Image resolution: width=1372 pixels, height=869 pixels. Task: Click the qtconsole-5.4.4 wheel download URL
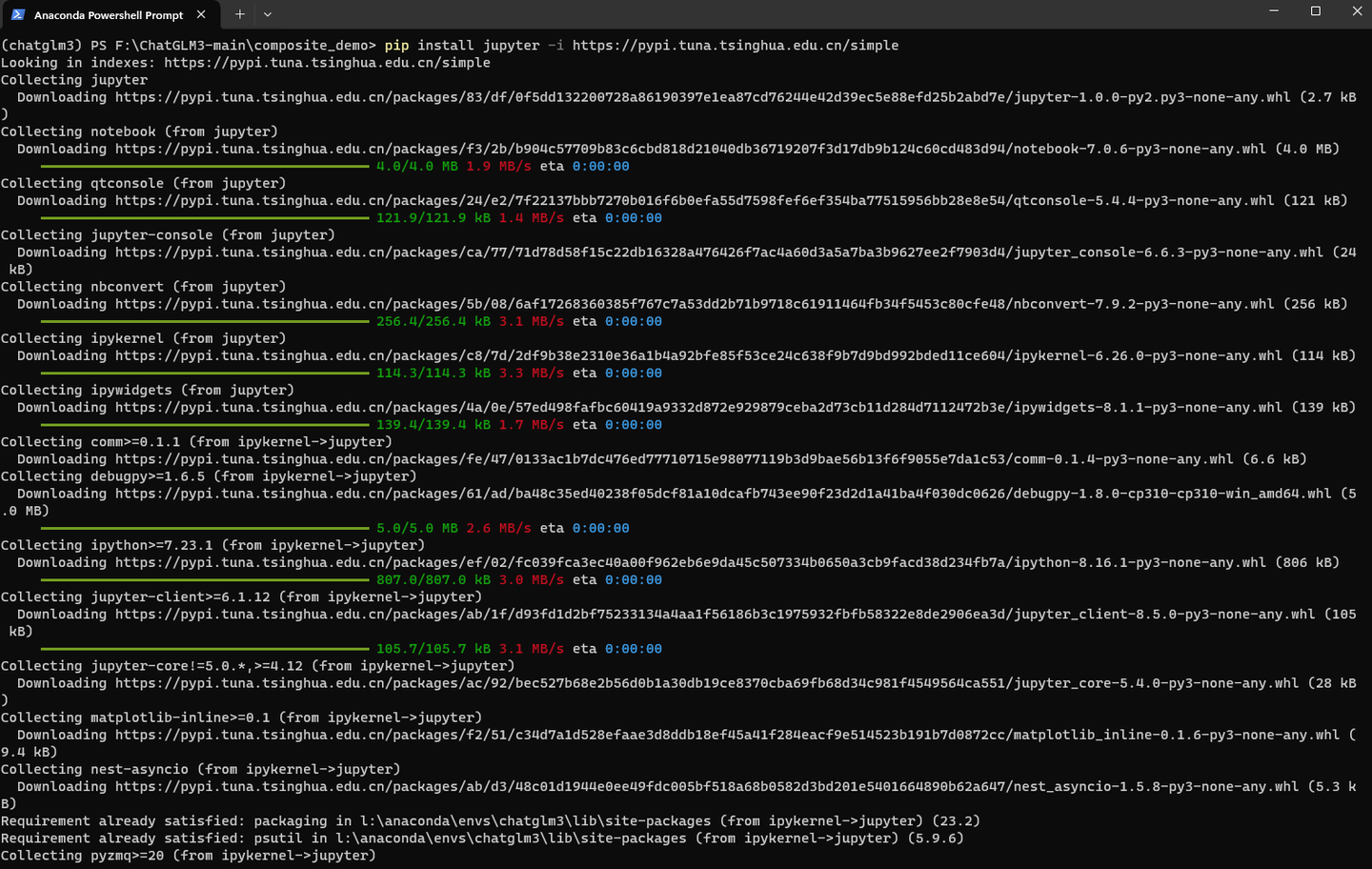pos(695,200)
